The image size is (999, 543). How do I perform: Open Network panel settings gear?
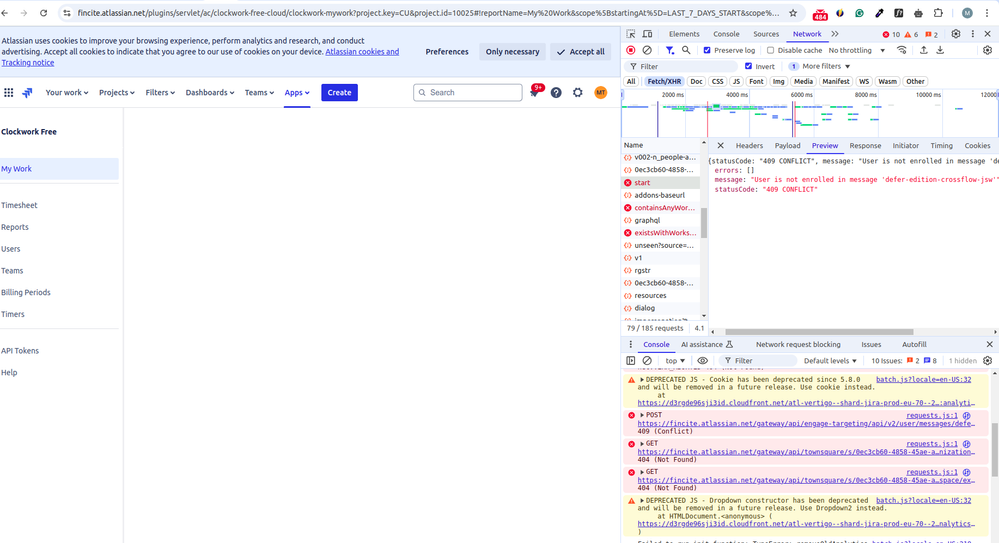pyautogui.click(x=988, y=50)
